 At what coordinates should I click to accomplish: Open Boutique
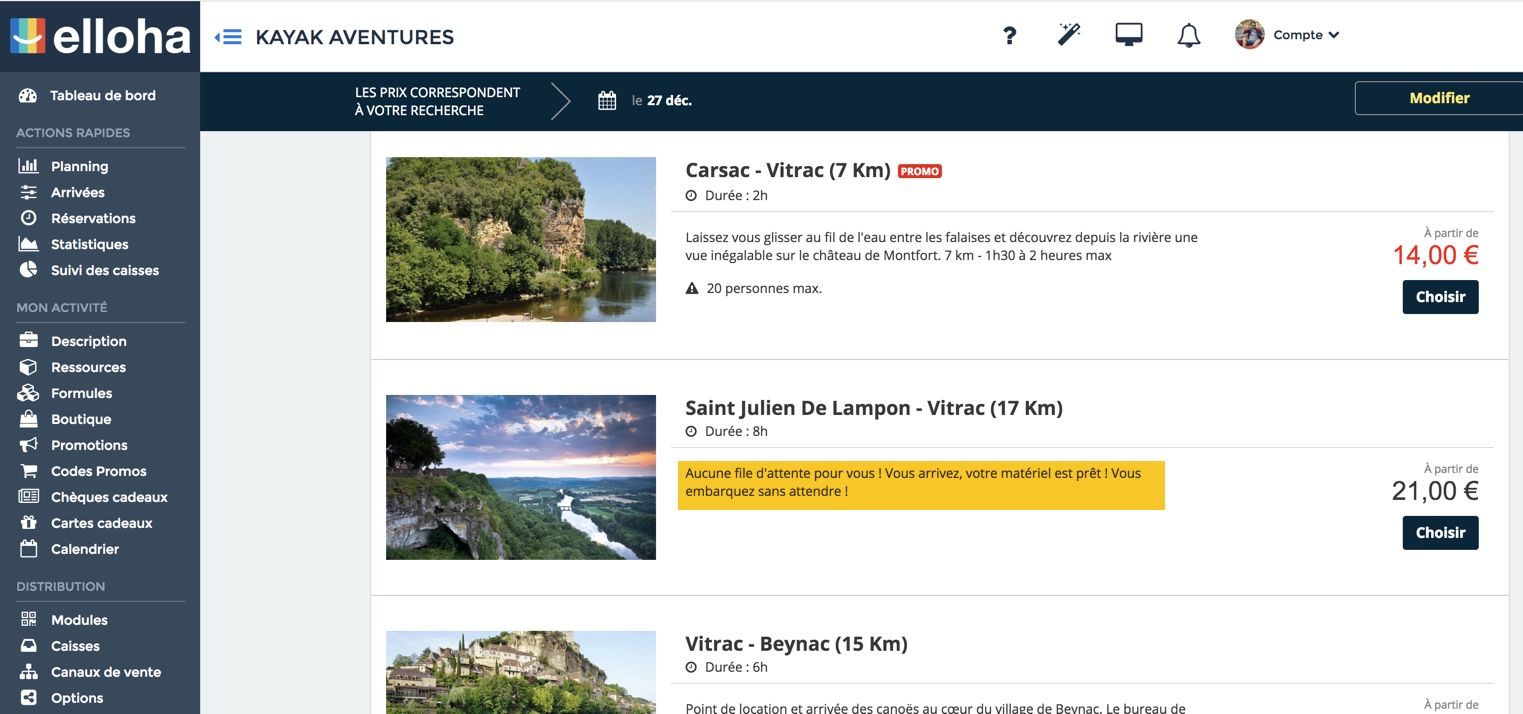click(x=81, y=420)
